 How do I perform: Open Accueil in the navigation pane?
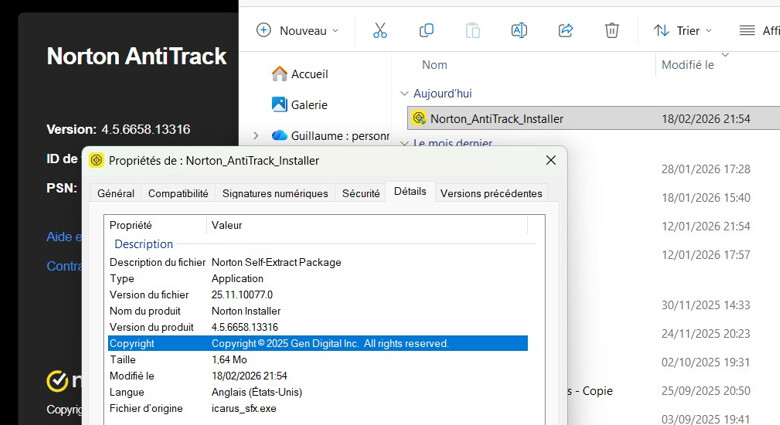308,74
